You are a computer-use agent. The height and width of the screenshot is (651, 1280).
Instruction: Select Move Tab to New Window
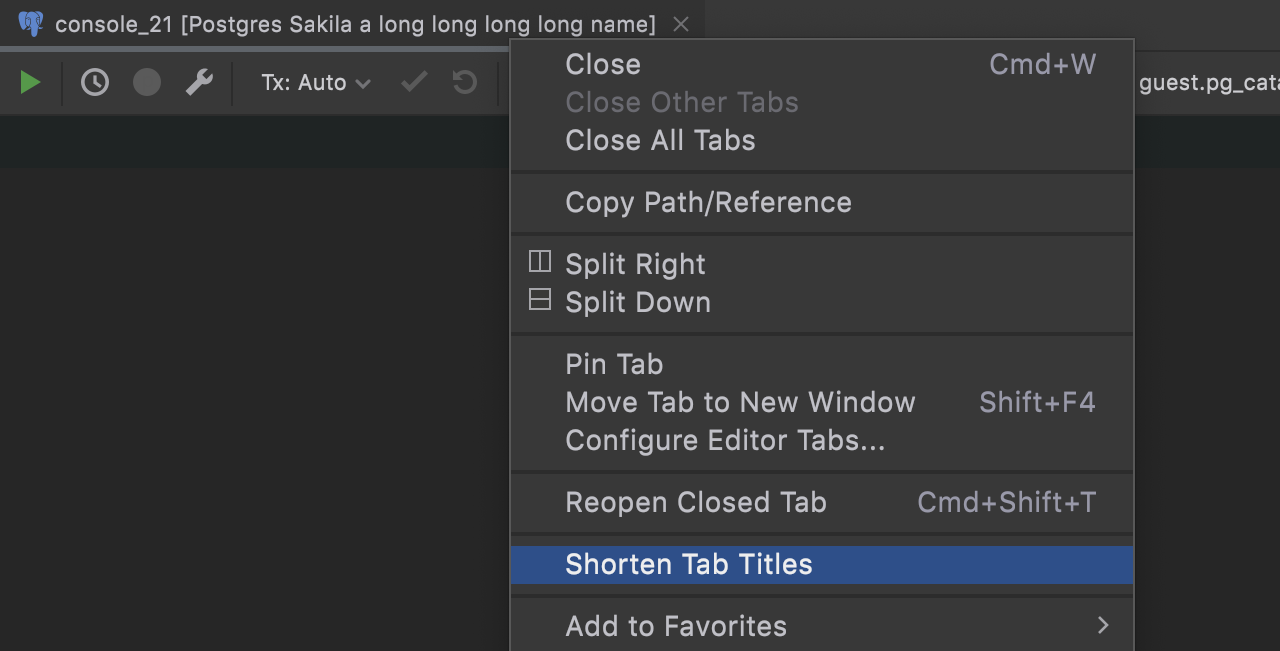click(x=740, y=402)
